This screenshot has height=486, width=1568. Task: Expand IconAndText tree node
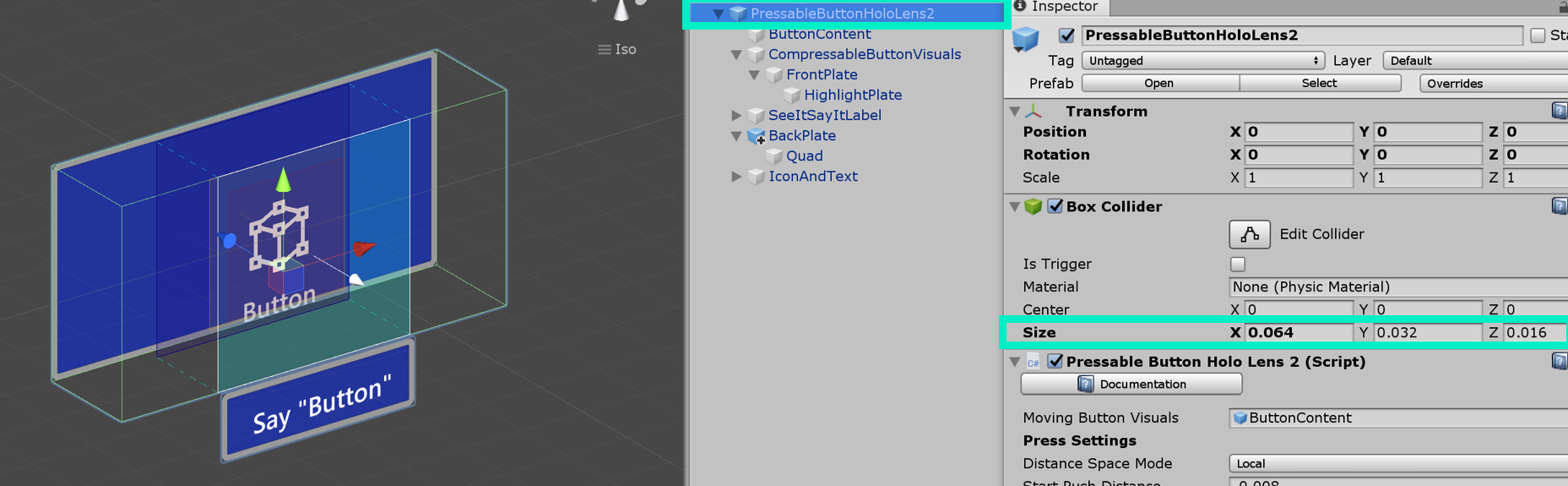click(x=736, y=176)
